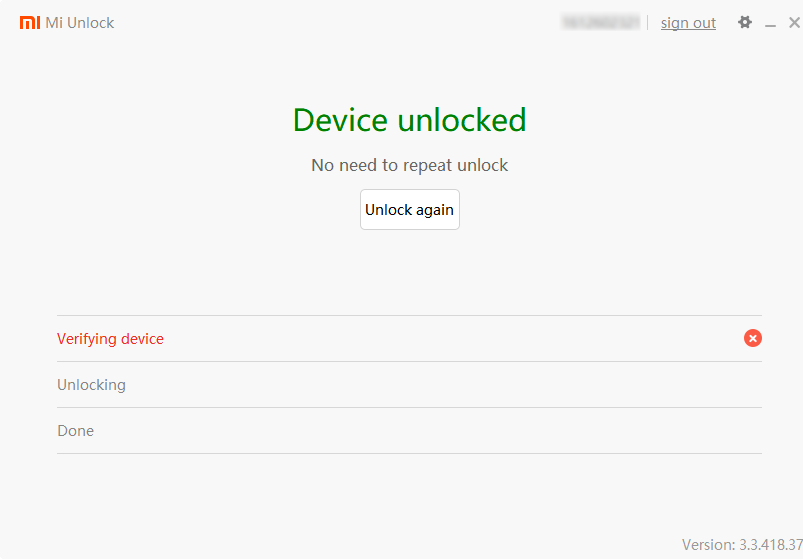Viewport: 803px width, 559px height.
Task: Select the Done step label
Action: pyautogui.click(x=75, y=431)
